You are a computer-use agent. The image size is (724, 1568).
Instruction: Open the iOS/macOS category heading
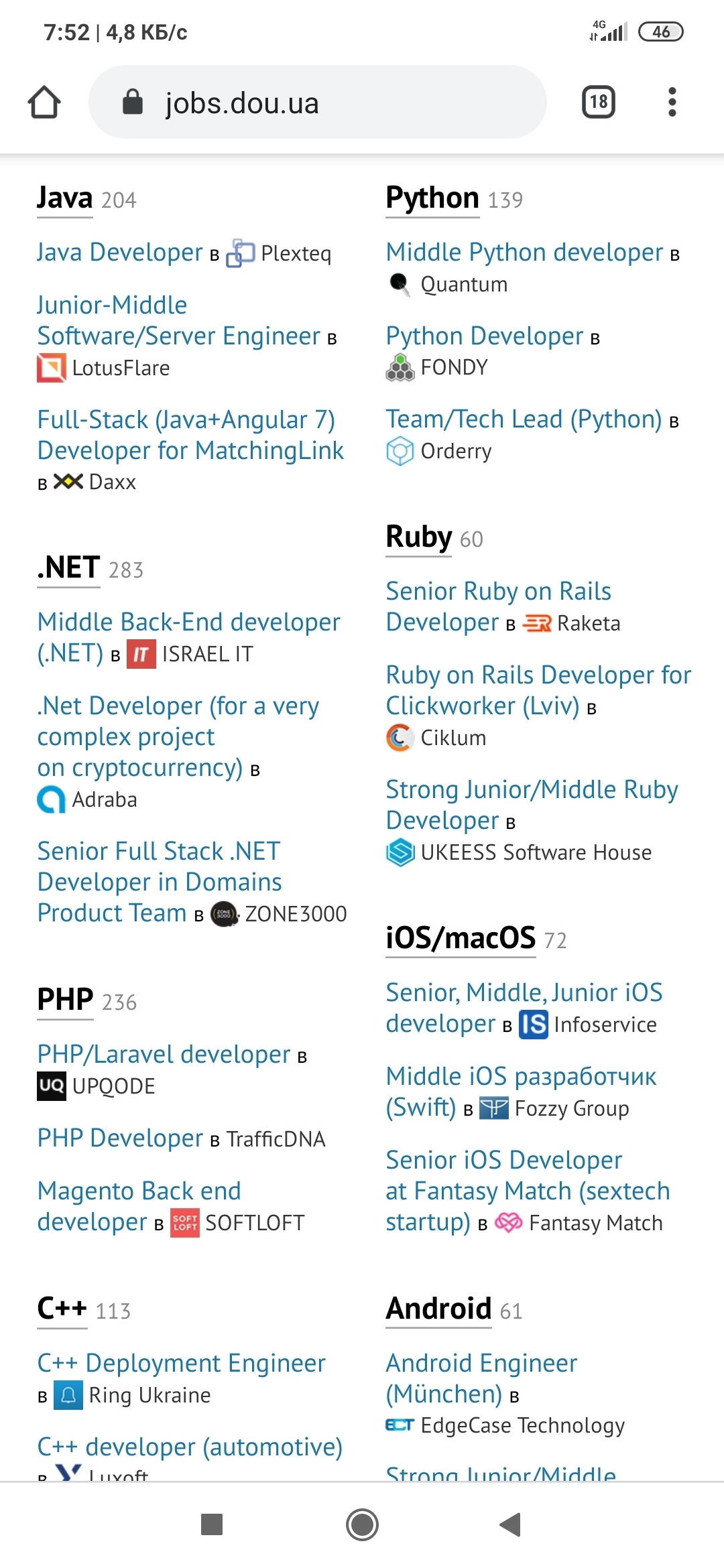(x=461, y=938)
